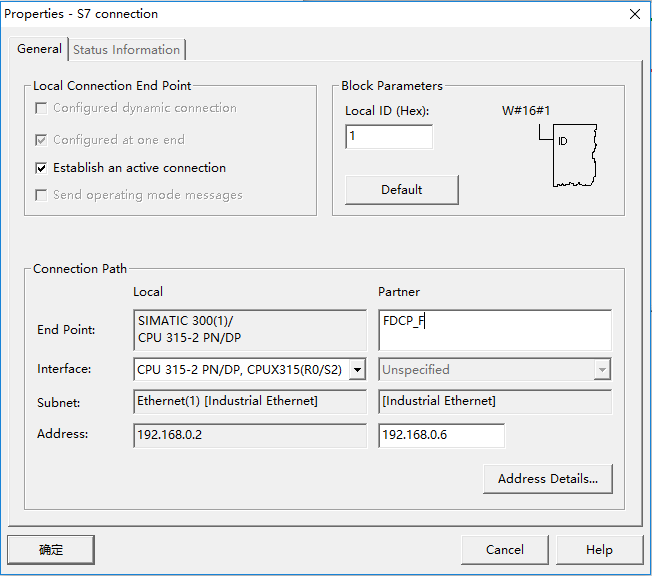Image resolution: width=652 pixels, height=576 pixels.
Task: Open Help for this dialog
Action: coord(599,549)
